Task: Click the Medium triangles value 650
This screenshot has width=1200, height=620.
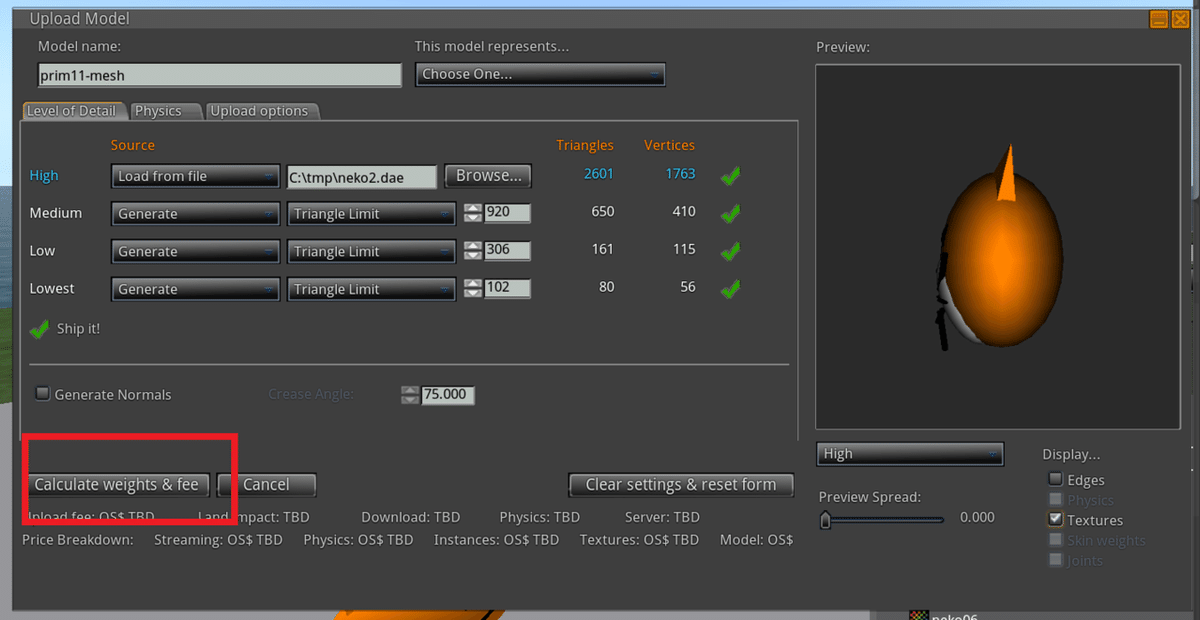Action: (602, 212)
